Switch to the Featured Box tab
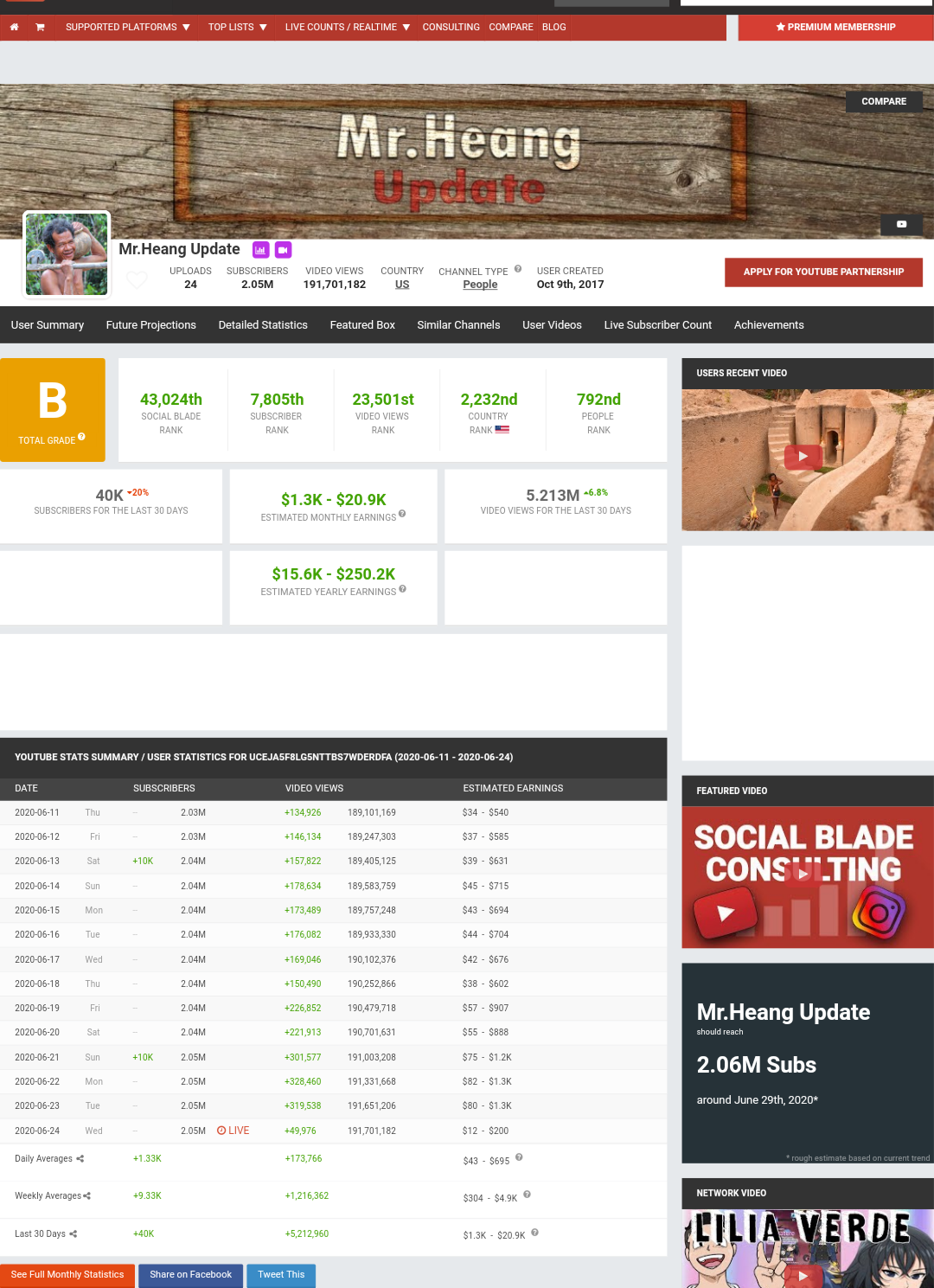 (362, 325)
